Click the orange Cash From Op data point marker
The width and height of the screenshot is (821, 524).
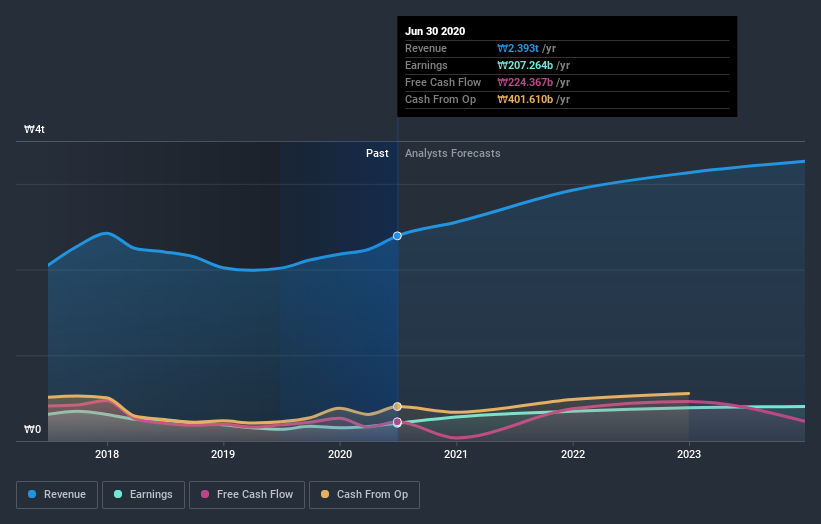pos(397,407)
